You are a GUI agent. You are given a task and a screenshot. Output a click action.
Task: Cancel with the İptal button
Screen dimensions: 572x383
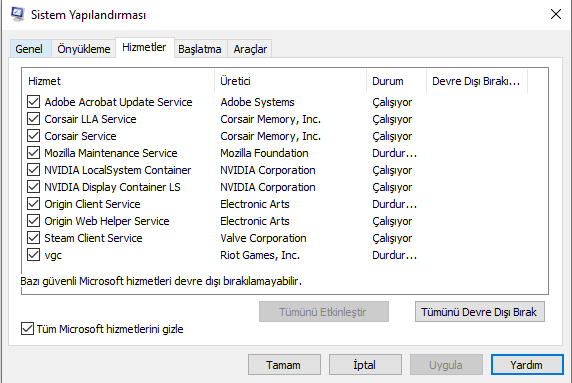coord(365,364)
